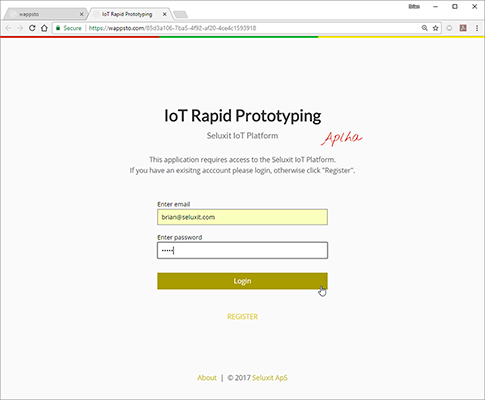Visit the Seluxit ApS footer link
This screenshot has height=400, width=485.
coord(270,378)
